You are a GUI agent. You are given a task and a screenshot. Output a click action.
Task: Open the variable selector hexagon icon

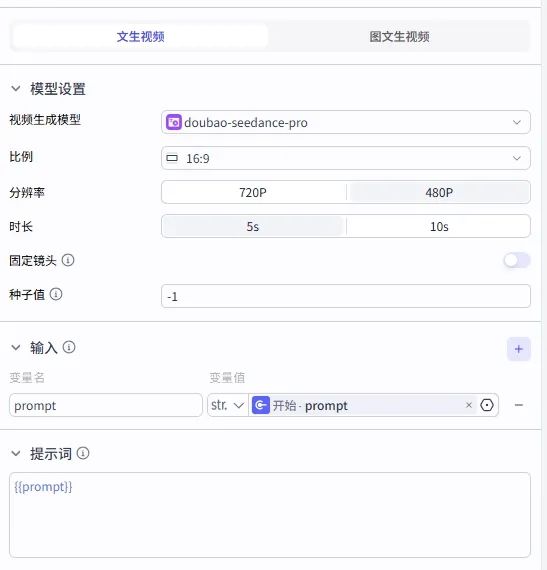(x=487, y=405)
